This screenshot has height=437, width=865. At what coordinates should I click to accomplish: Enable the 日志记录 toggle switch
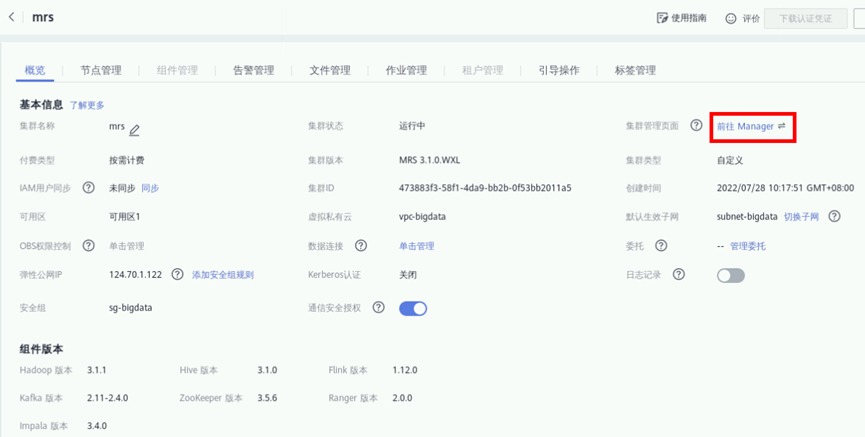(730, 275)
